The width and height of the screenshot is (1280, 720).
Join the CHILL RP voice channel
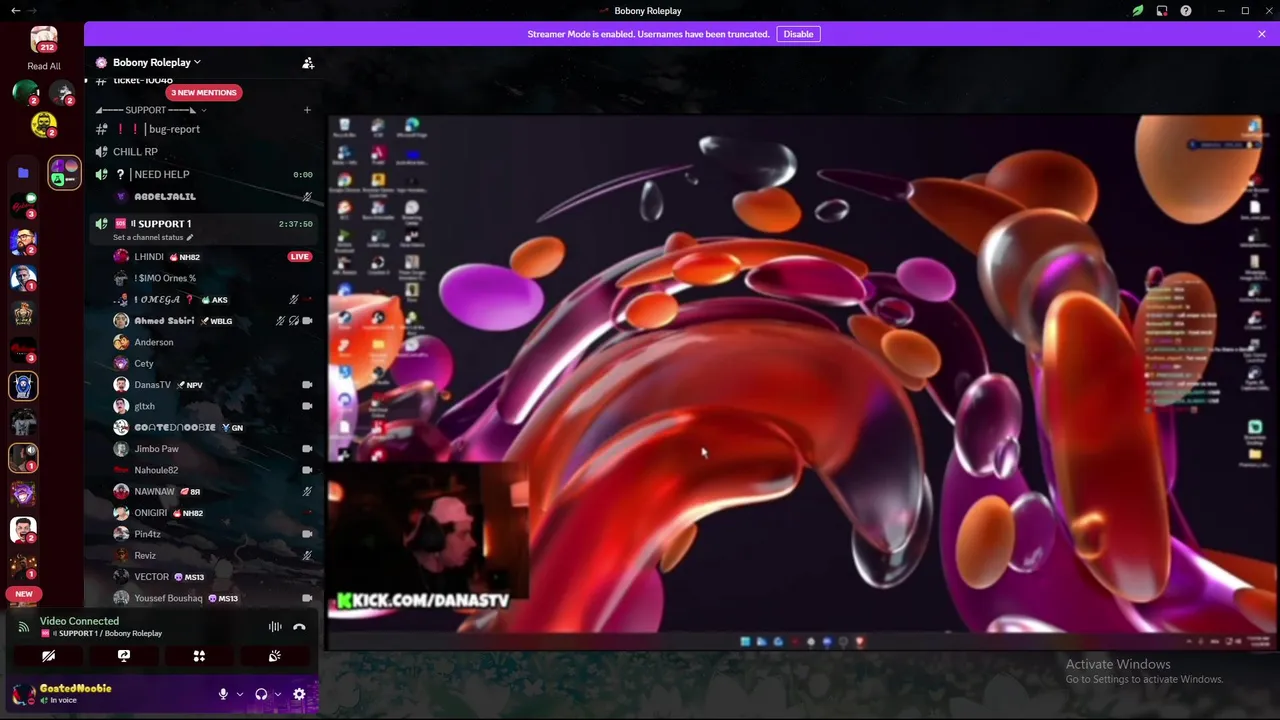click(204, 152)
